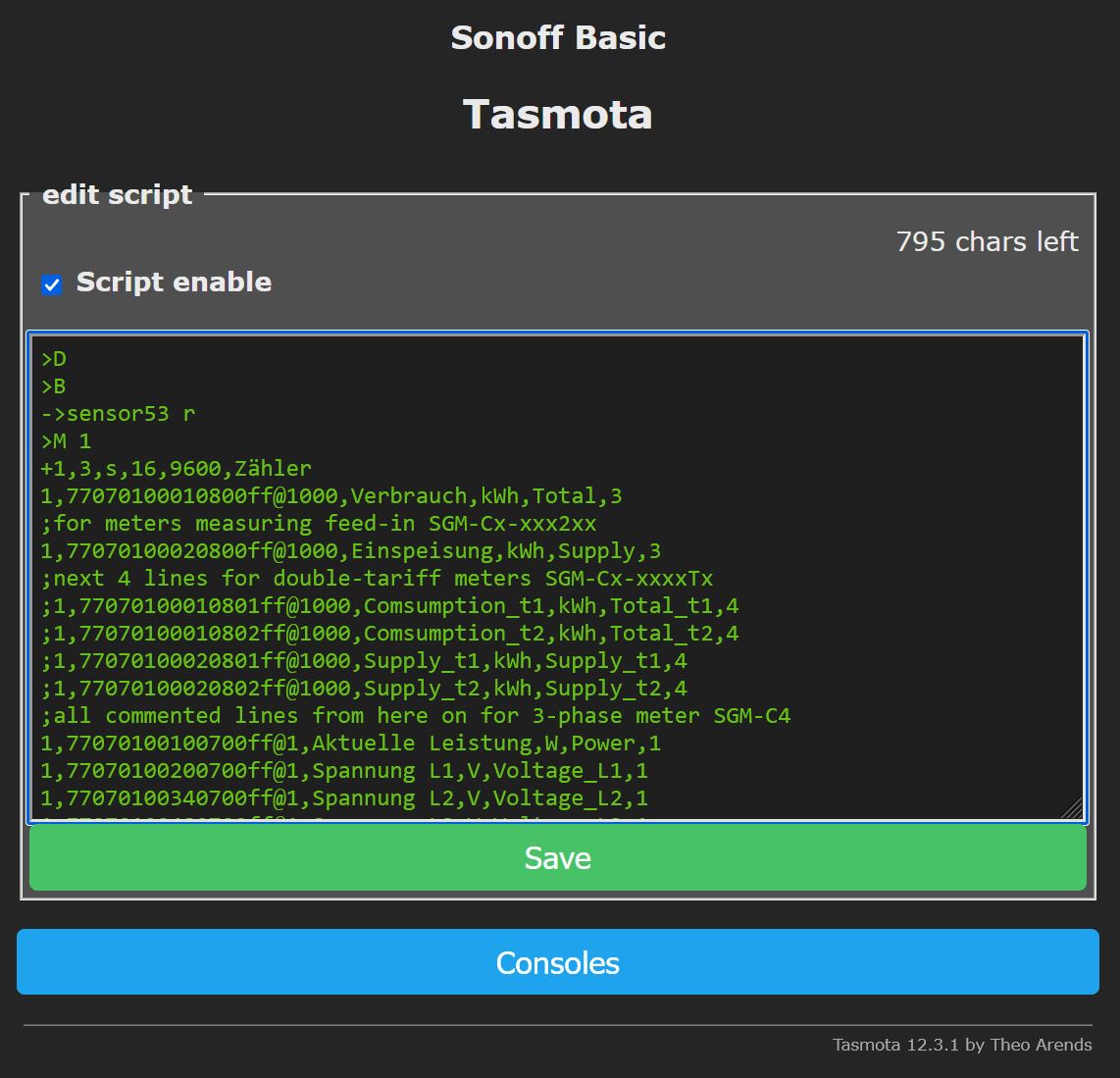Click the '->sensor53 r' script line

pyautogui.click(x=118, y=414)
